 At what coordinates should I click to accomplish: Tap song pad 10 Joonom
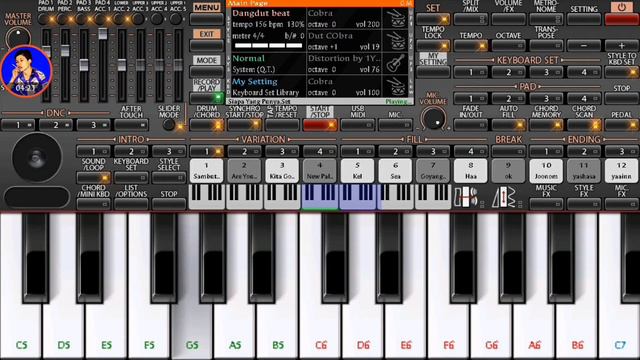[546, 171]
